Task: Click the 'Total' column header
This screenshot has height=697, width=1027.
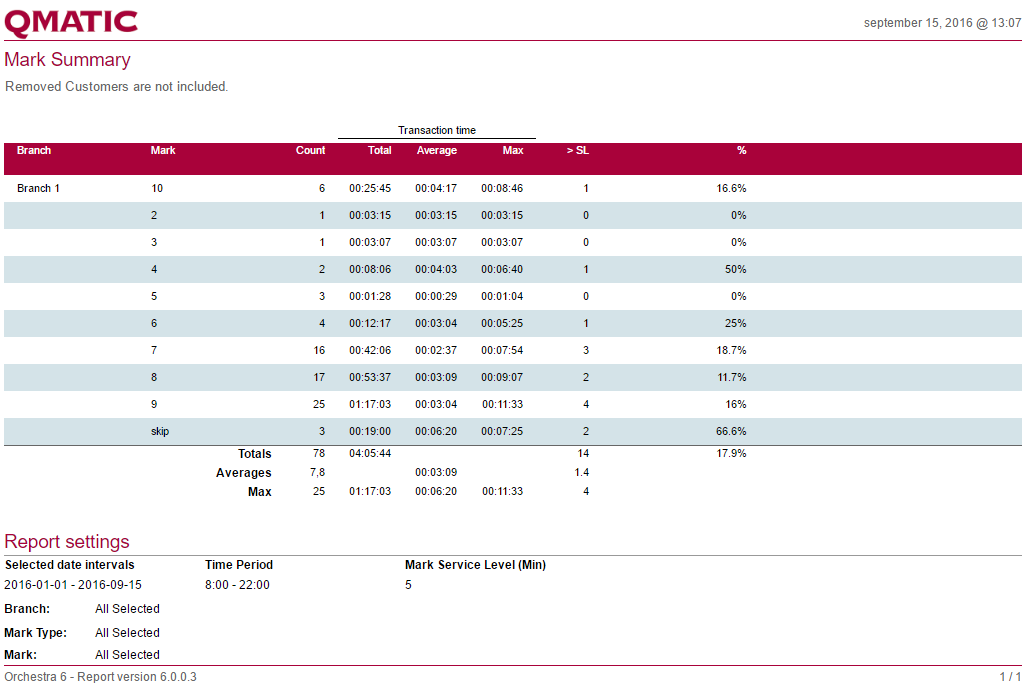Action: [x=380, y=151]
